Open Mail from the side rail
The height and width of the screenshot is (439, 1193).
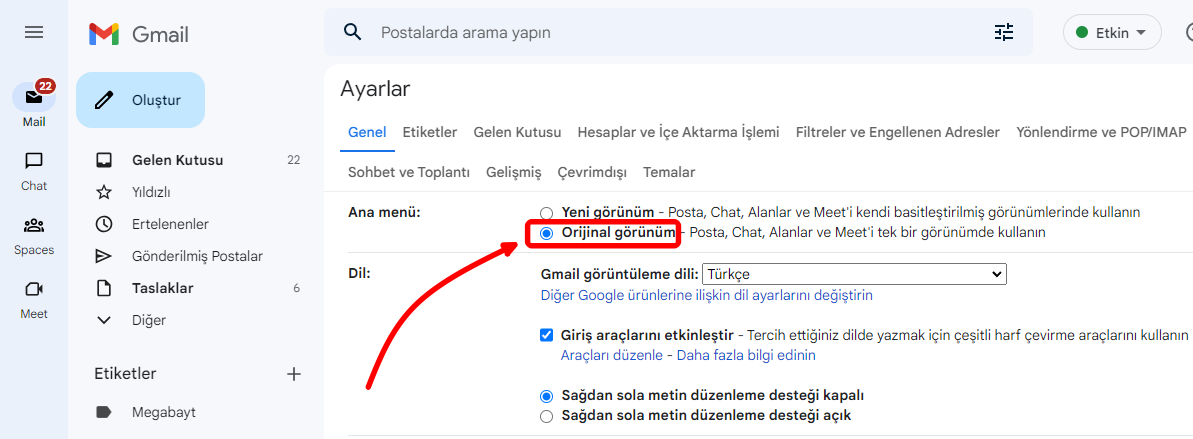pyautogui.click(x=34, y=98)
